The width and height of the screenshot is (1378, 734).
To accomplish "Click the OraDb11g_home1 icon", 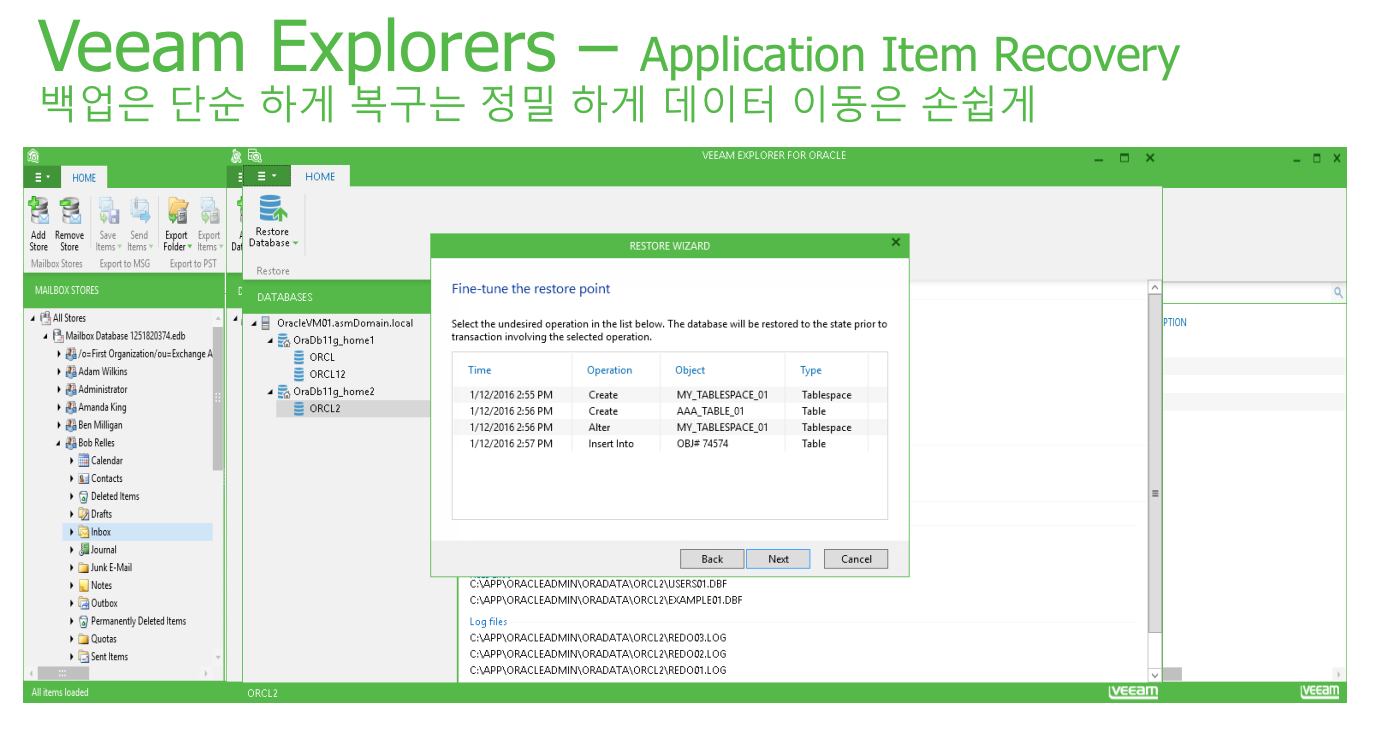I will pos(283,340).
